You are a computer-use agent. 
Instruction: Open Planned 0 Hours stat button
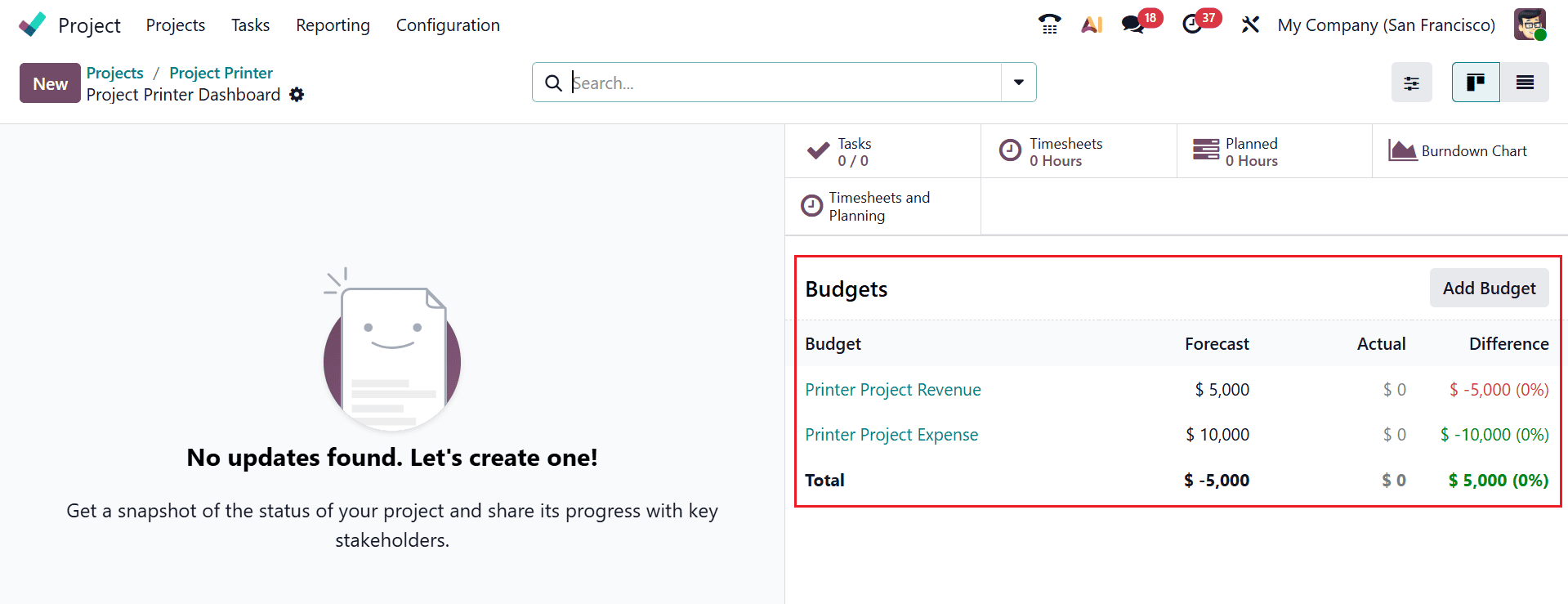(x=1275, y=151)
